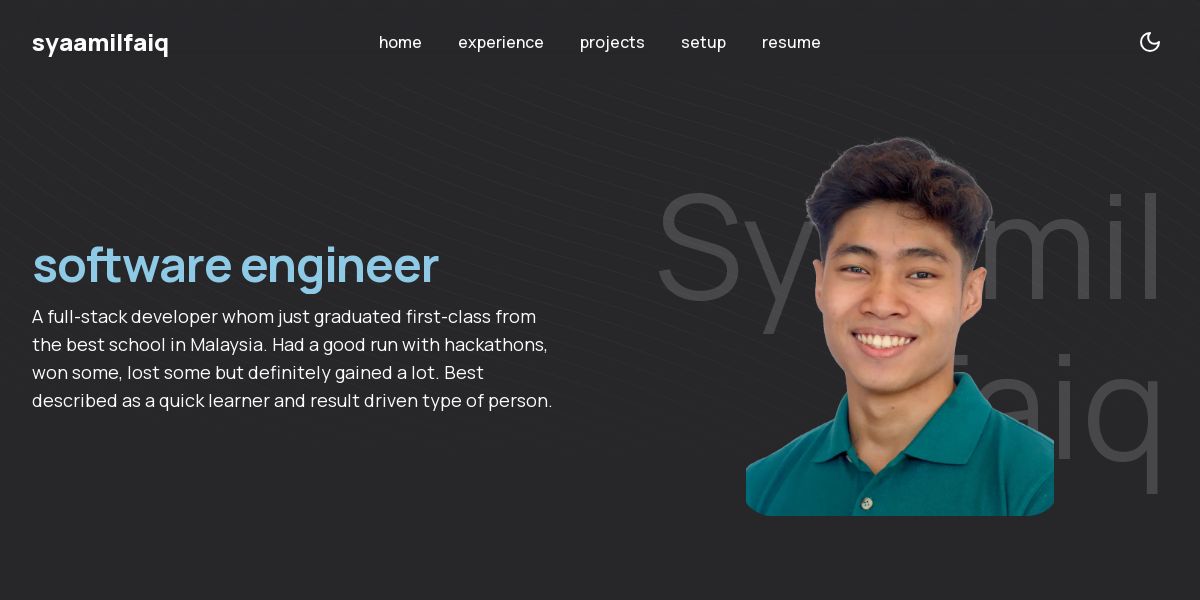Toggle dark mode with the moon icon

click(x=1150, y=42)
